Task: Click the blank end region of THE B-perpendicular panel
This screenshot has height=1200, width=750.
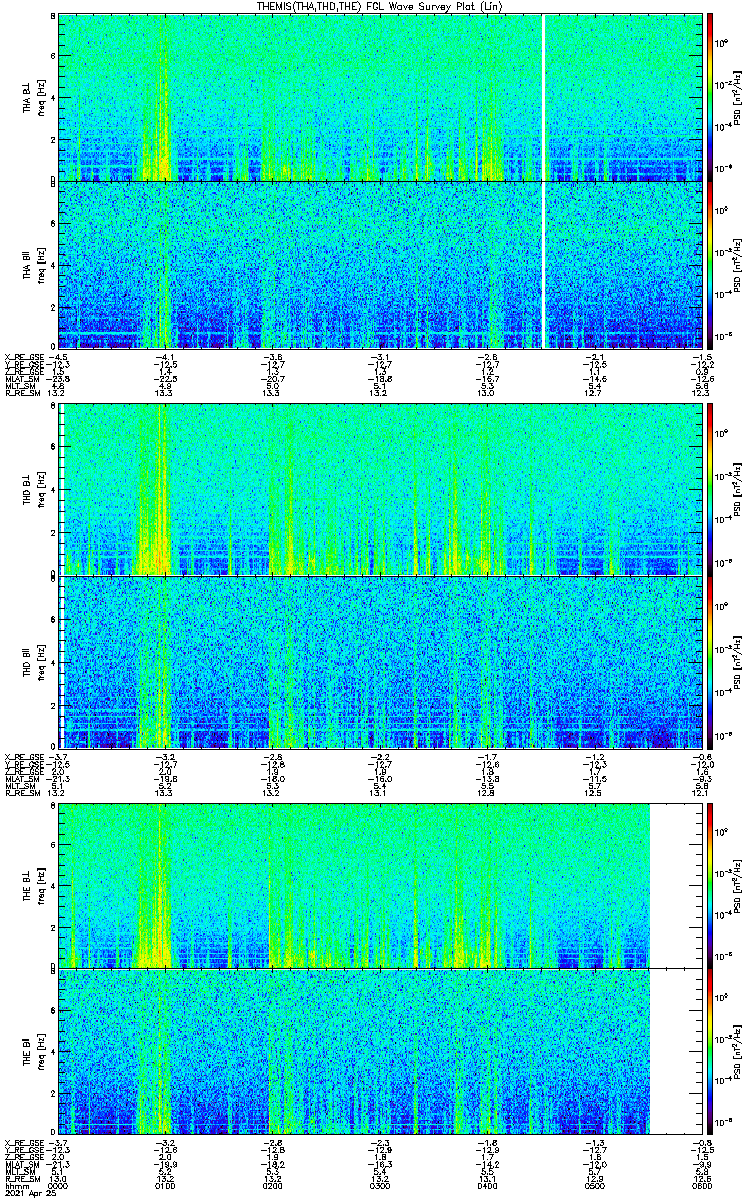Action: coord(675,885)
